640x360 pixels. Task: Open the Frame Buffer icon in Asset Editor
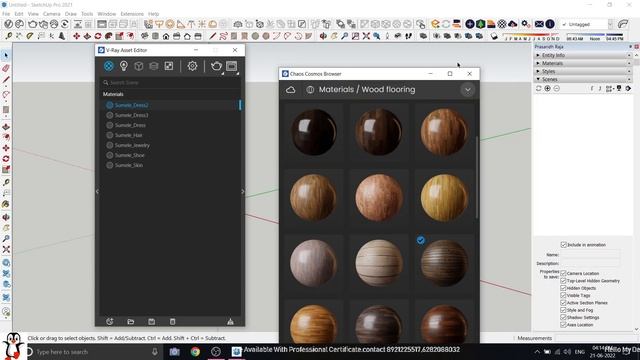[231, 66]
